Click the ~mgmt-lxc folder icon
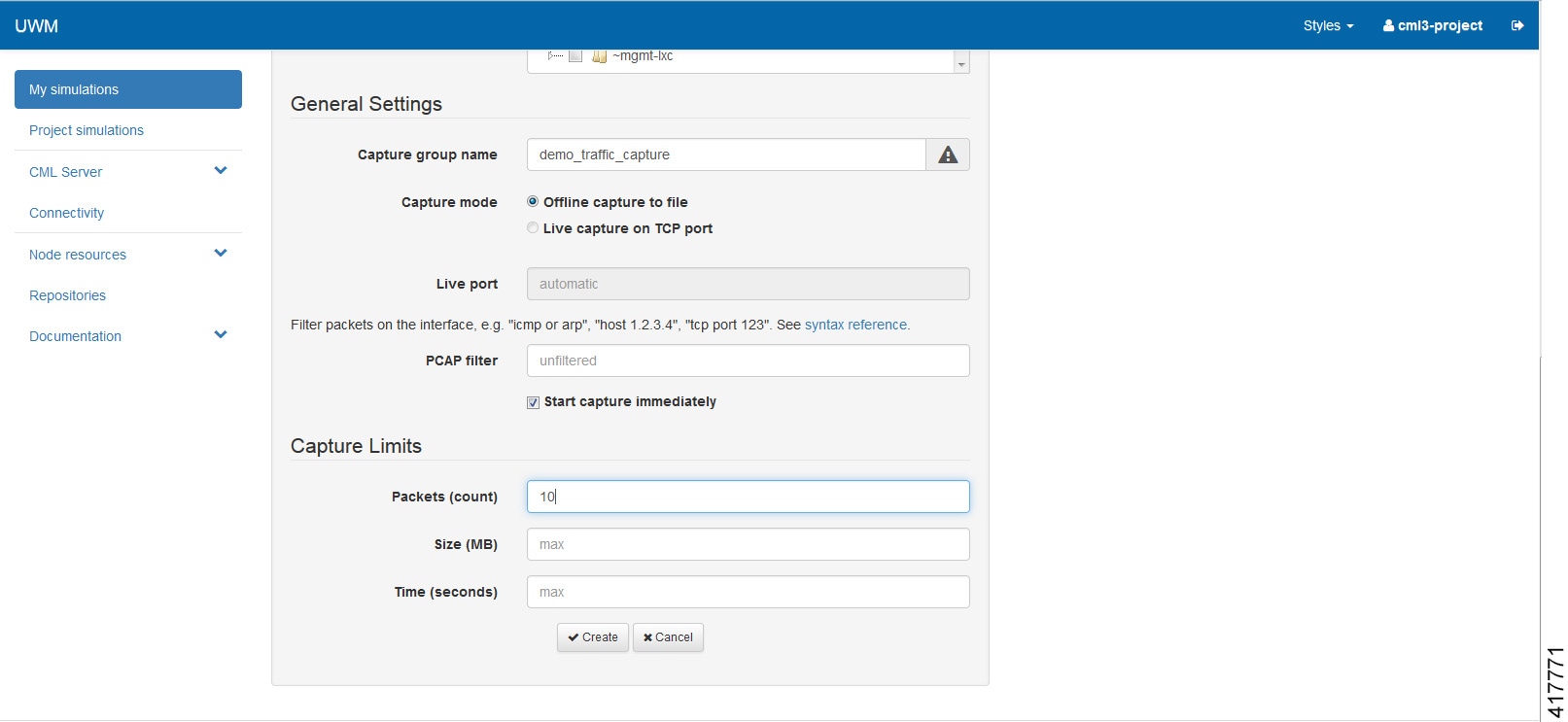Image resolution: width=1568 pixels, height=722 pixels. (600, 56)
